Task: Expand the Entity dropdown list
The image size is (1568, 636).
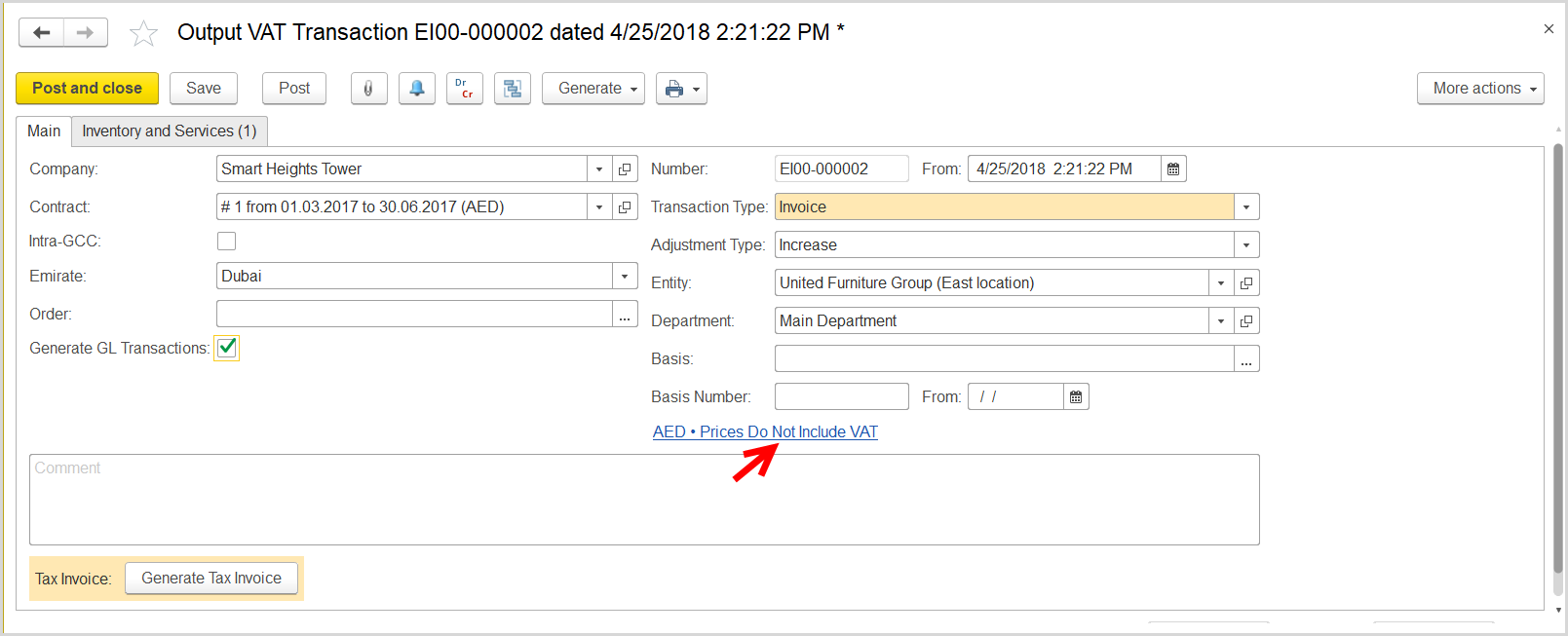Action: click(1221, 283)
